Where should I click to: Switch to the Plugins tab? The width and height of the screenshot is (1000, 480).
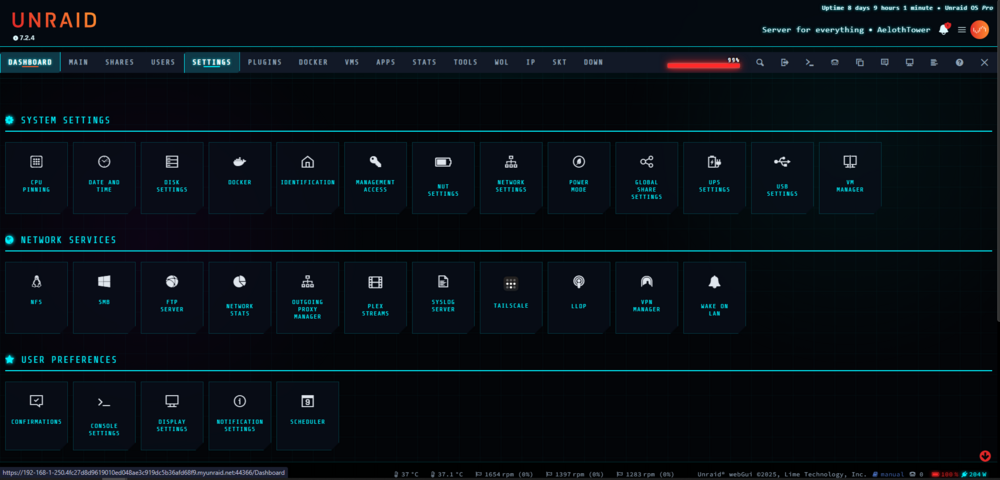point(265,62)
